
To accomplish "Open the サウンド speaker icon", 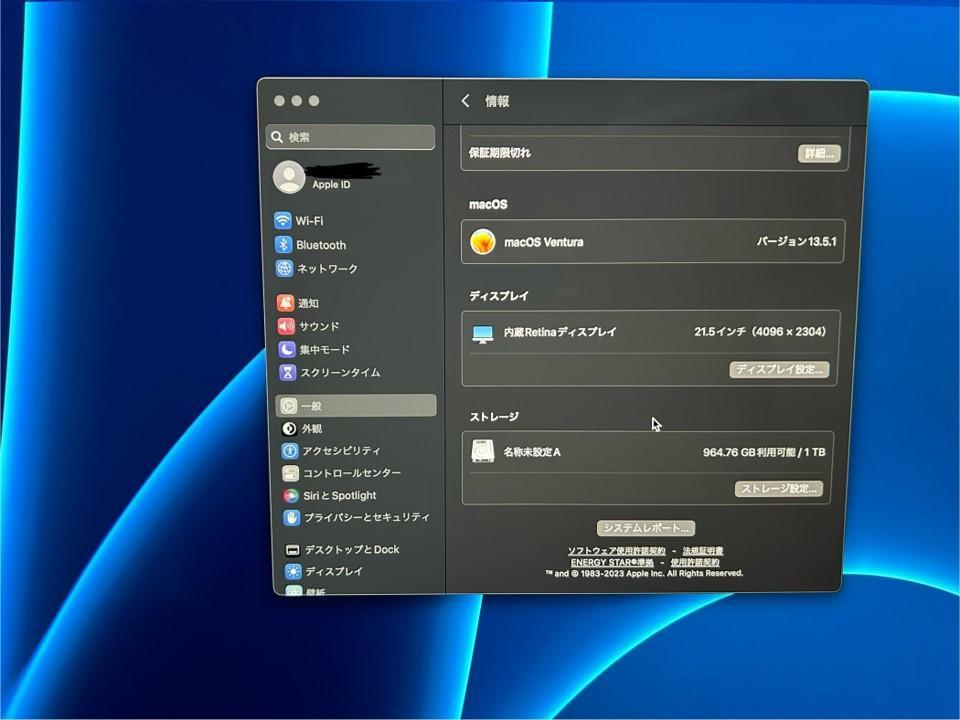I will [286, 326].
